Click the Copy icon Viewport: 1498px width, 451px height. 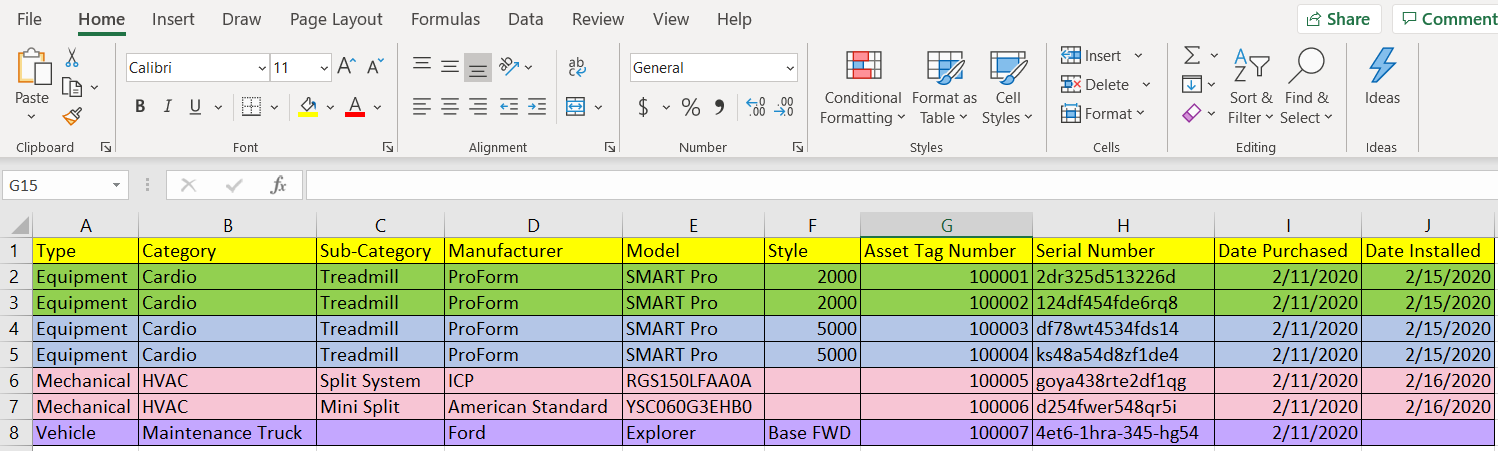point(72,88)
